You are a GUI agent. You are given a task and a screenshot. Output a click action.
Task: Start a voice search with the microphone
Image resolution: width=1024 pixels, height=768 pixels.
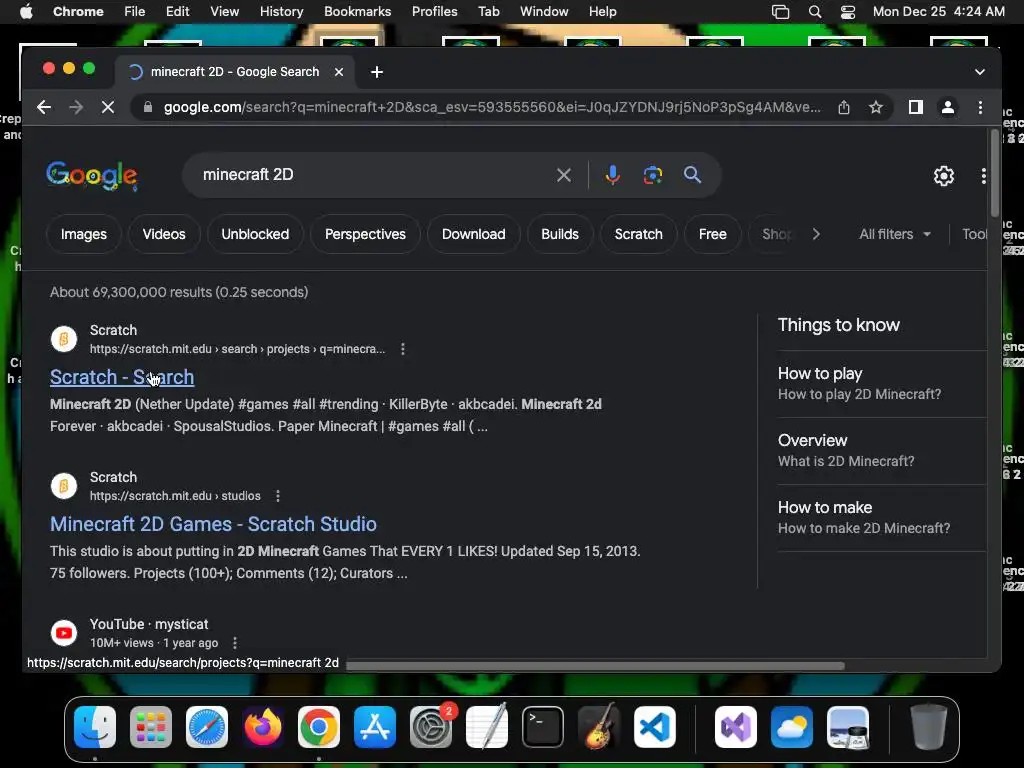point(613,175)
